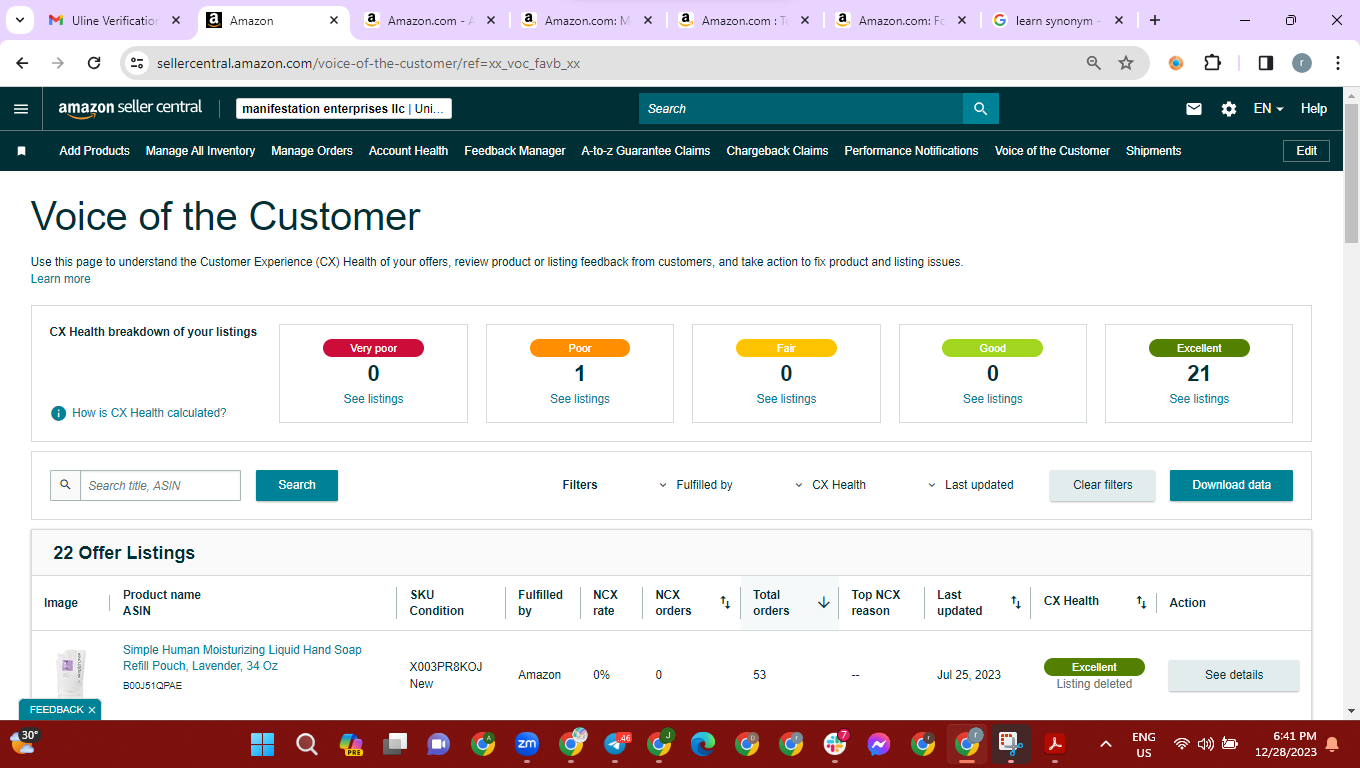The height and width of the screenshot is (768, 1360).
Task: Open Seller Central Help
Action: pyautogui.click(x=1314, y=109)
